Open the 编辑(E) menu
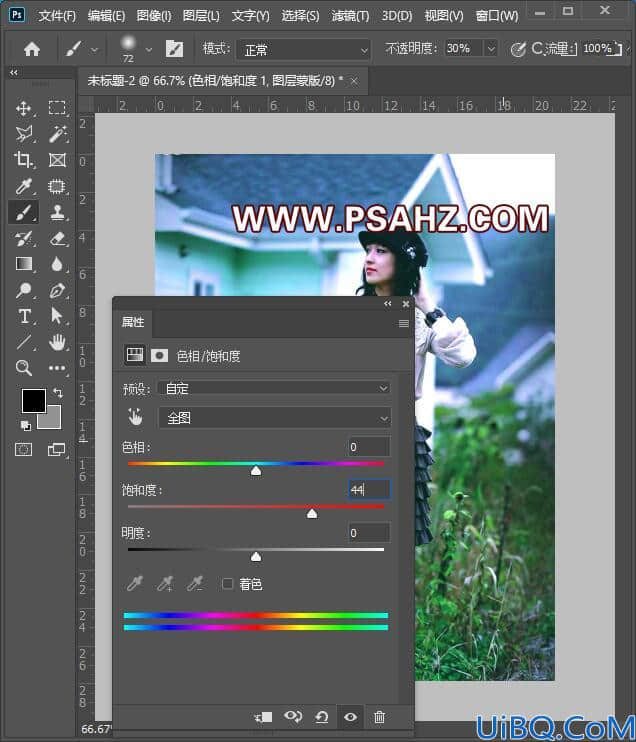The height and width of the screenshot is (742, 636). 106,16
